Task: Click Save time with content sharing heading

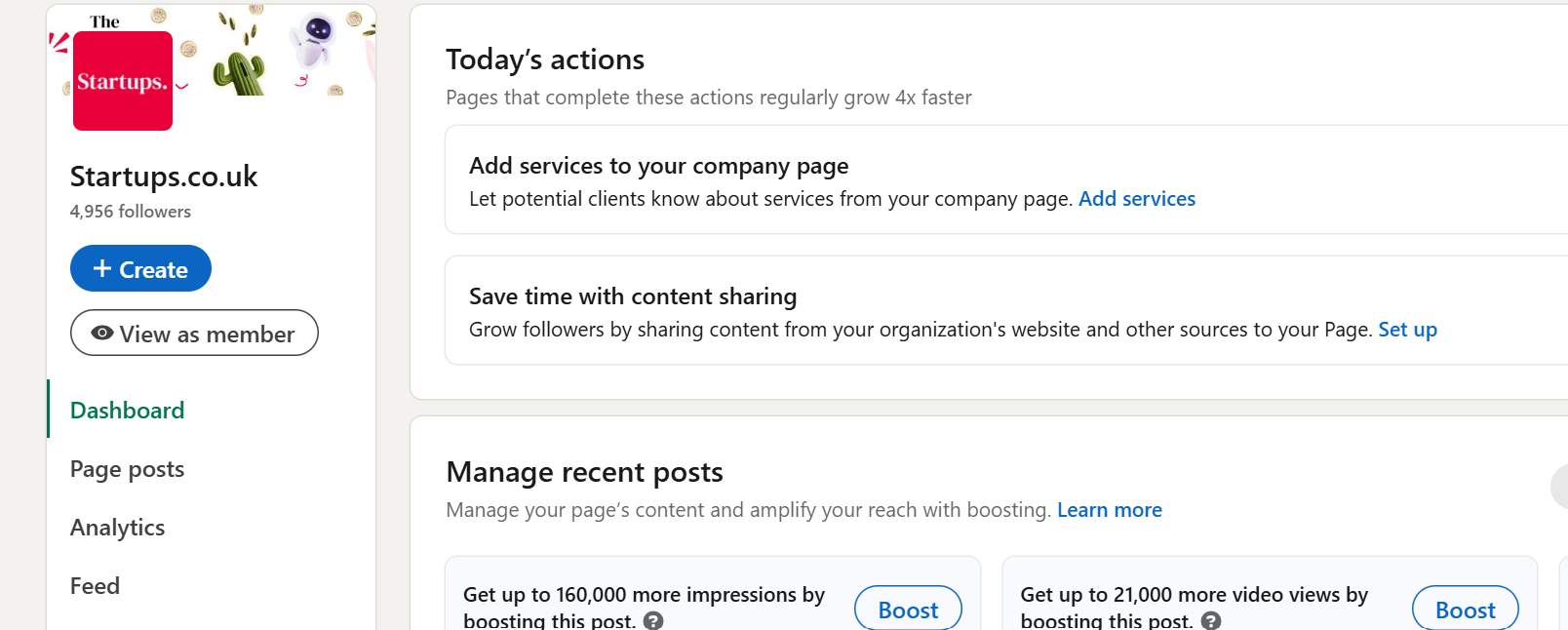Action: coord(632,296)
